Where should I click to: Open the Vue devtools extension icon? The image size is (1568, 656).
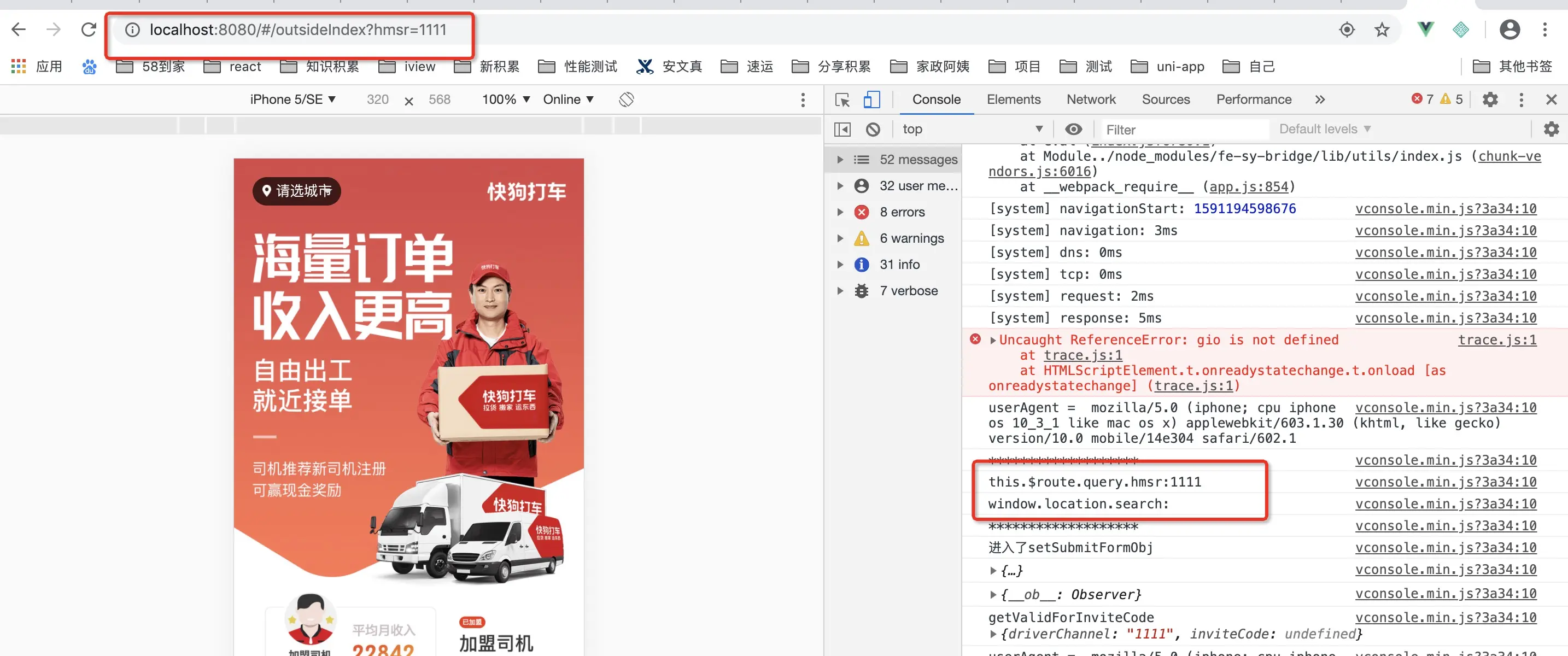click(1425, 29)
